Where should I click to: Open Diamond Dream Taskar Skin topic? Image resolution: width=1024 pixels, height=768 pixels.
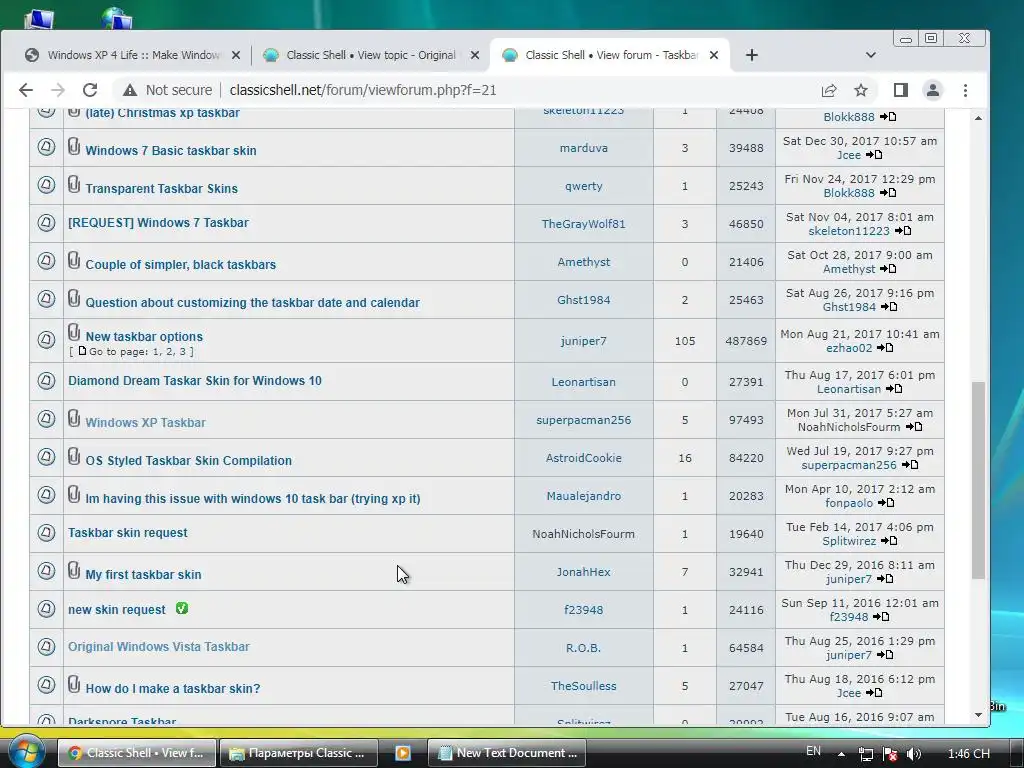[195, 381]
